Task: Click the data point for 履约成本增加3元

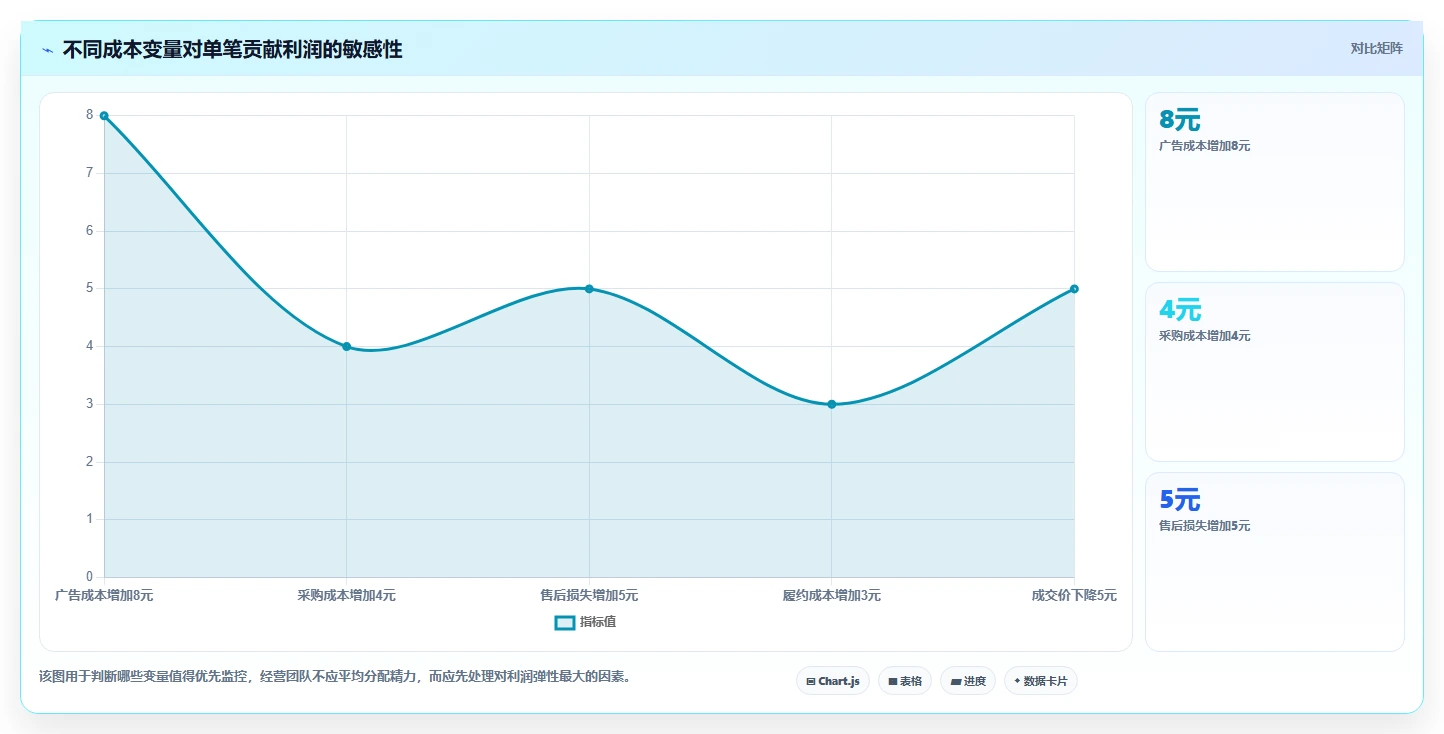Action: [831, 404]
